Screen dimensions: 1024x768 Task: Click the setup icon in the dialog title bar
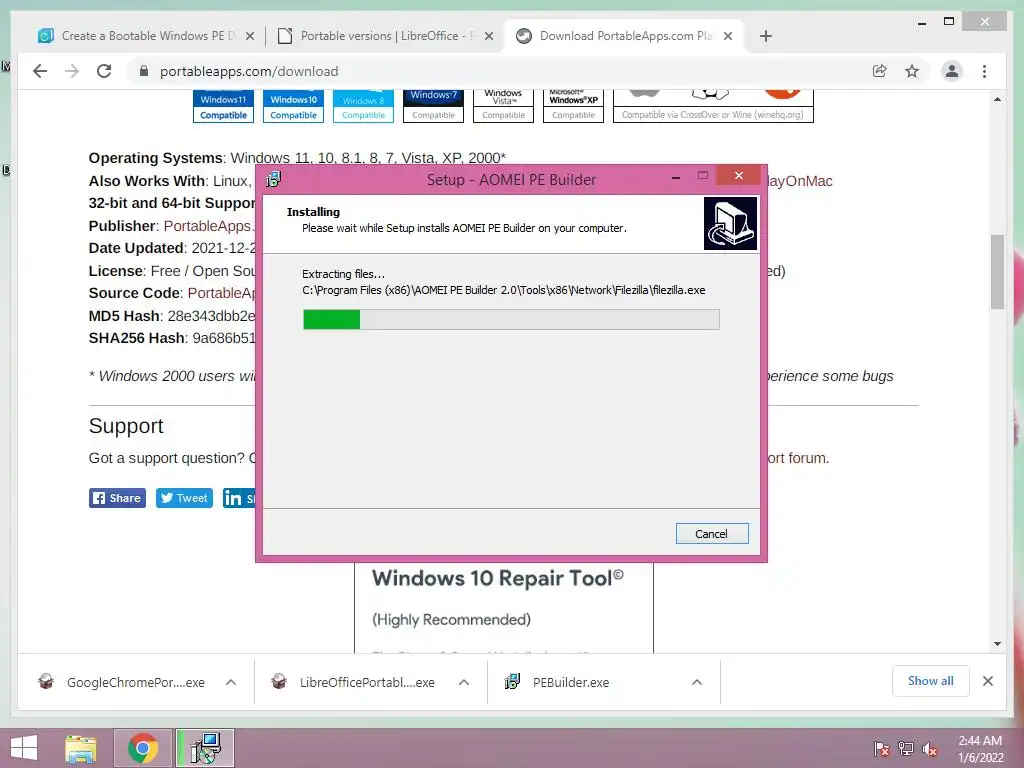click(x=274, y=180)
